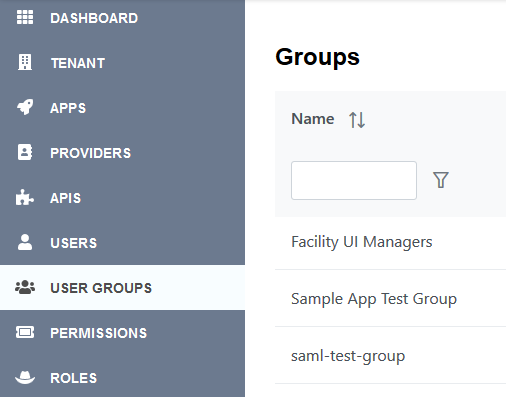Click the User Groups people icon

[x=25, y=287]
